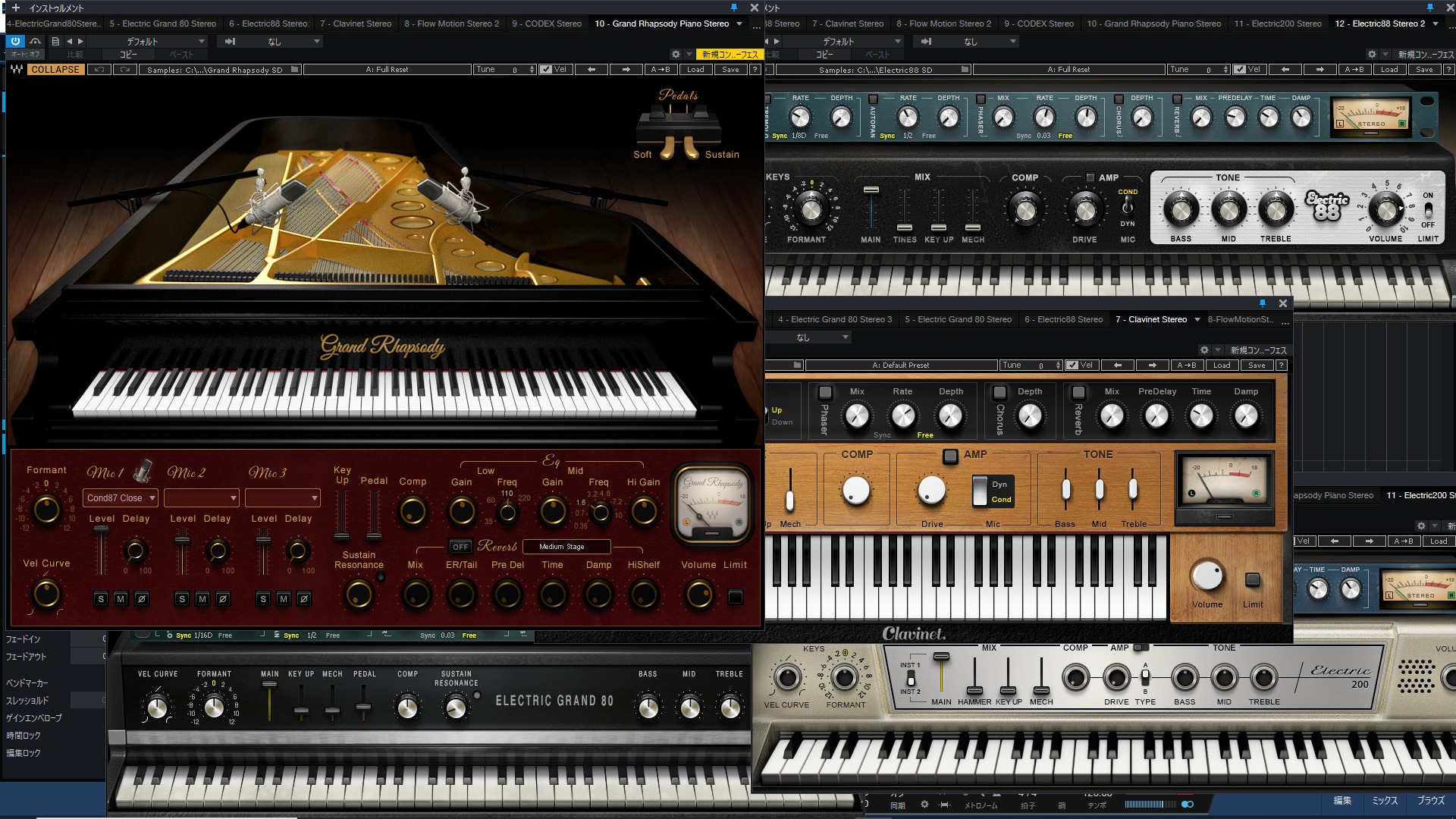Go to previous preset in Grand Rhapsody

pos(591,69)
